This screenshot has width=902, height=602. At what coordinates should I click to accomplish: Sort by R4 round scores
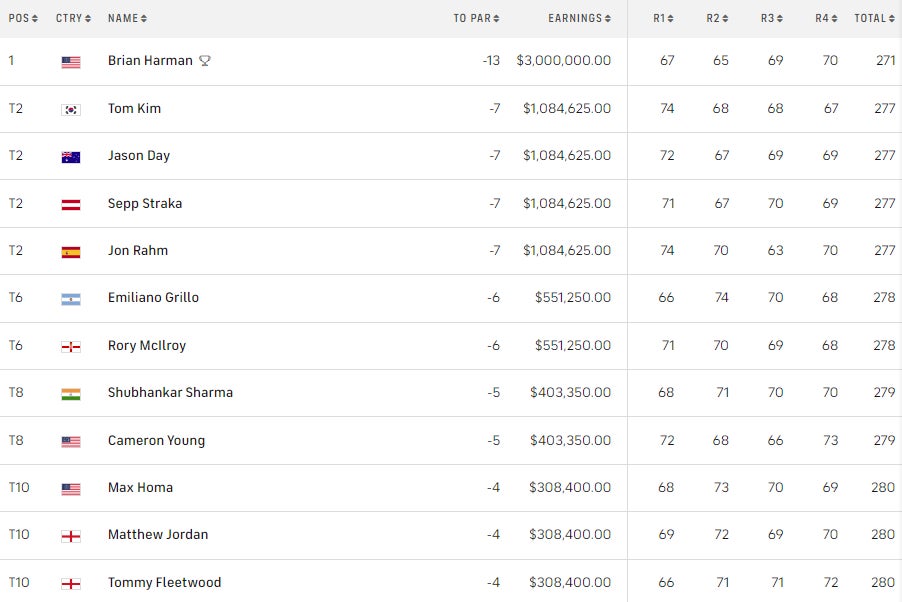[826, 18]
